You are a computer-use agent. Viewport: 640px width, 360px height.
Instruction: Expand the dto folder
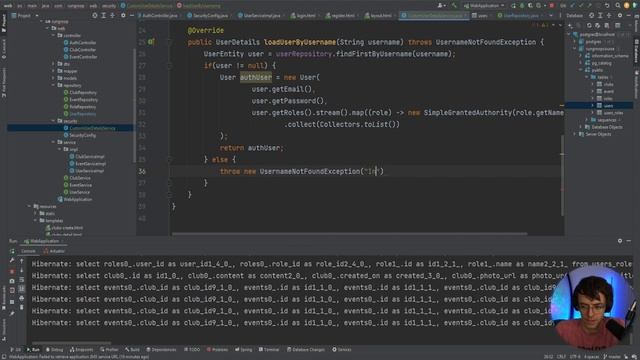[x=53, y=64]
